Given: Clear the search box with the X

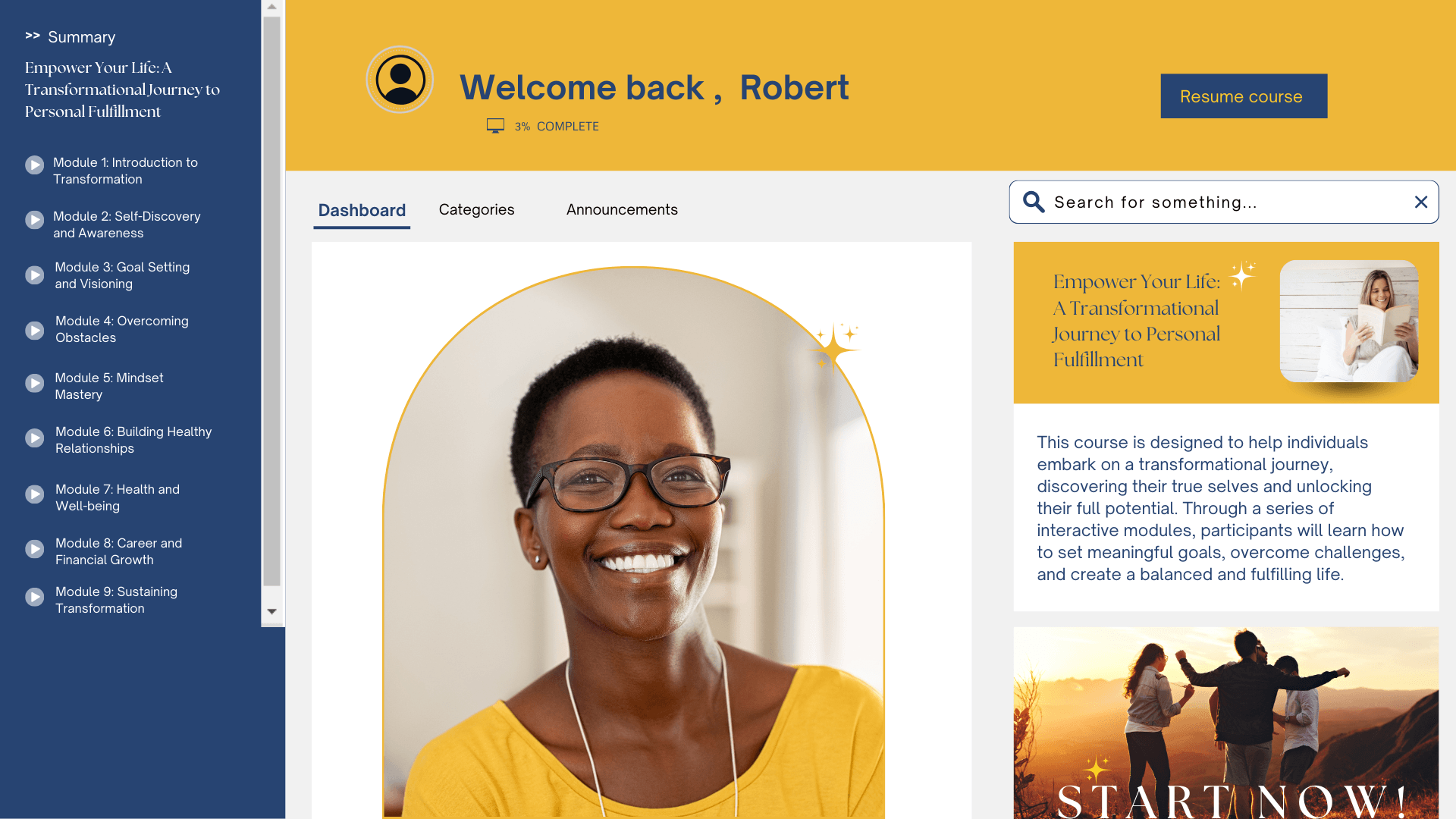Looking at the screenshot, I should (x=1421, y=202).
